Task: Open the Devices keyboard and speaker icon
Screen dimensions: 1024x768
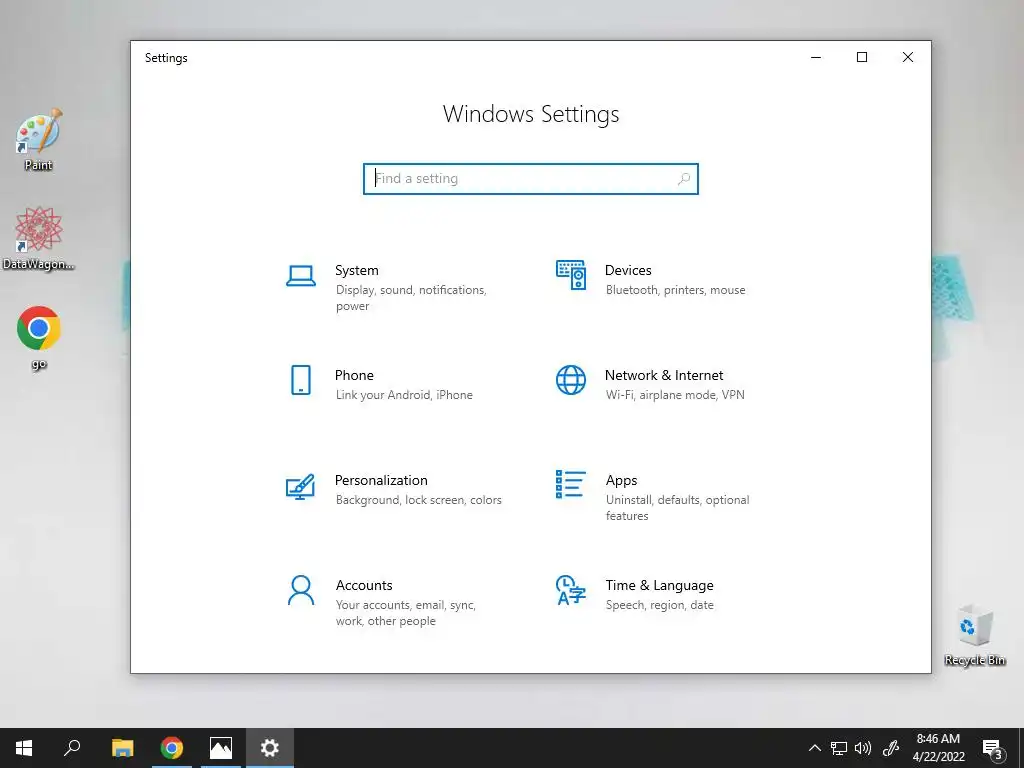Action: tap(571, 275)
